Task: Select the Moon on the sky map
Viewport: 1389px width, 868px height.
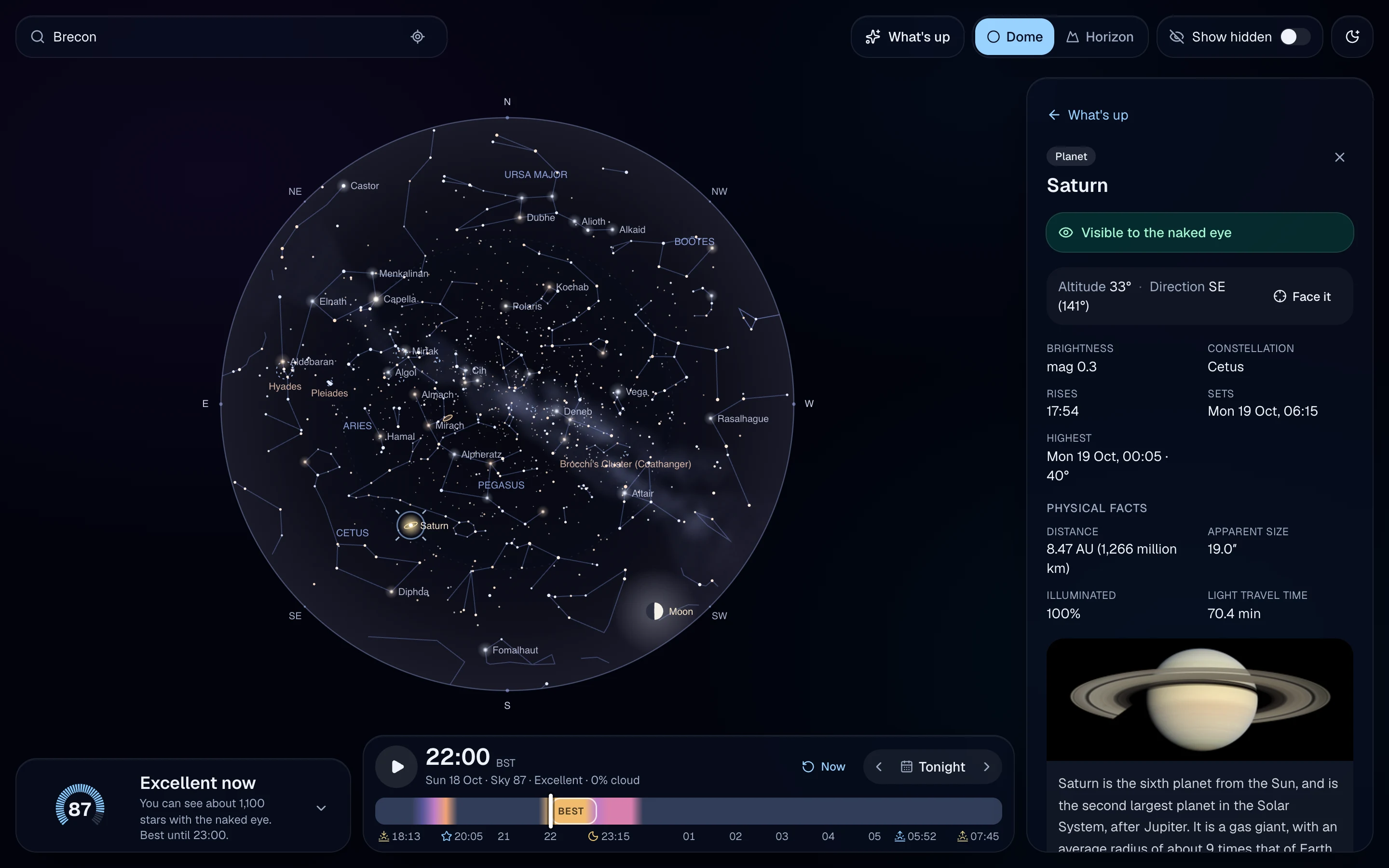Action: 655,611
